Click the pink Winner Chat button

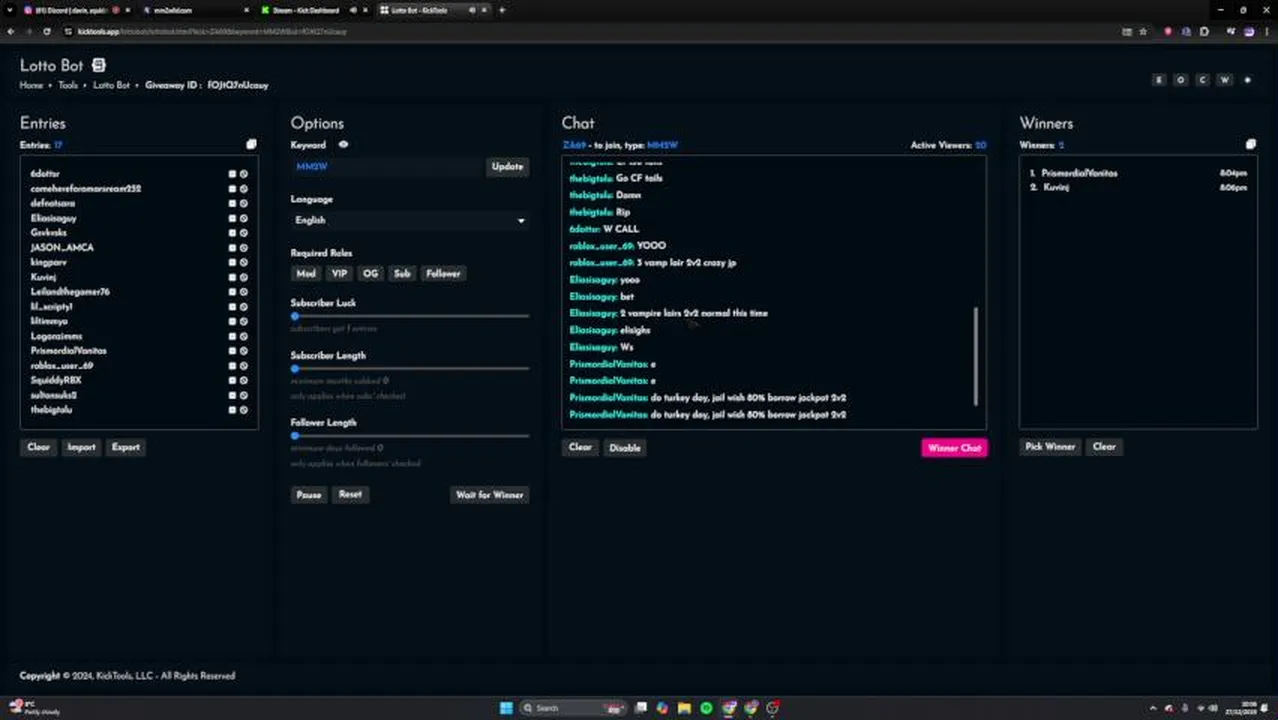pyautogui.click(x=954, y=448)
